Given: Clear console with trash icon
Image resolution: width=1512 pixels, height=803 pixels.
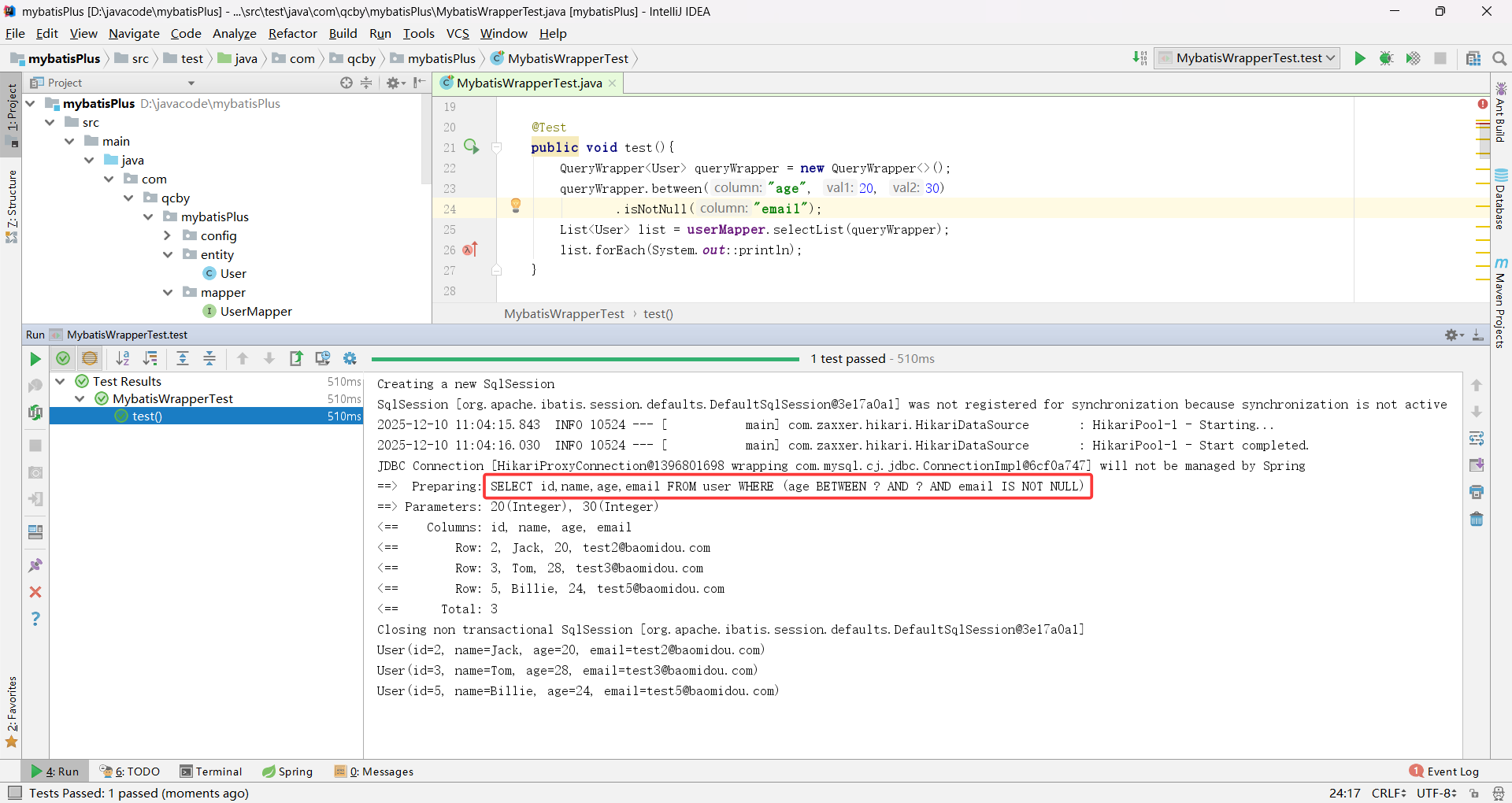Looking at the screenshot, I should tap(1477, 519).
